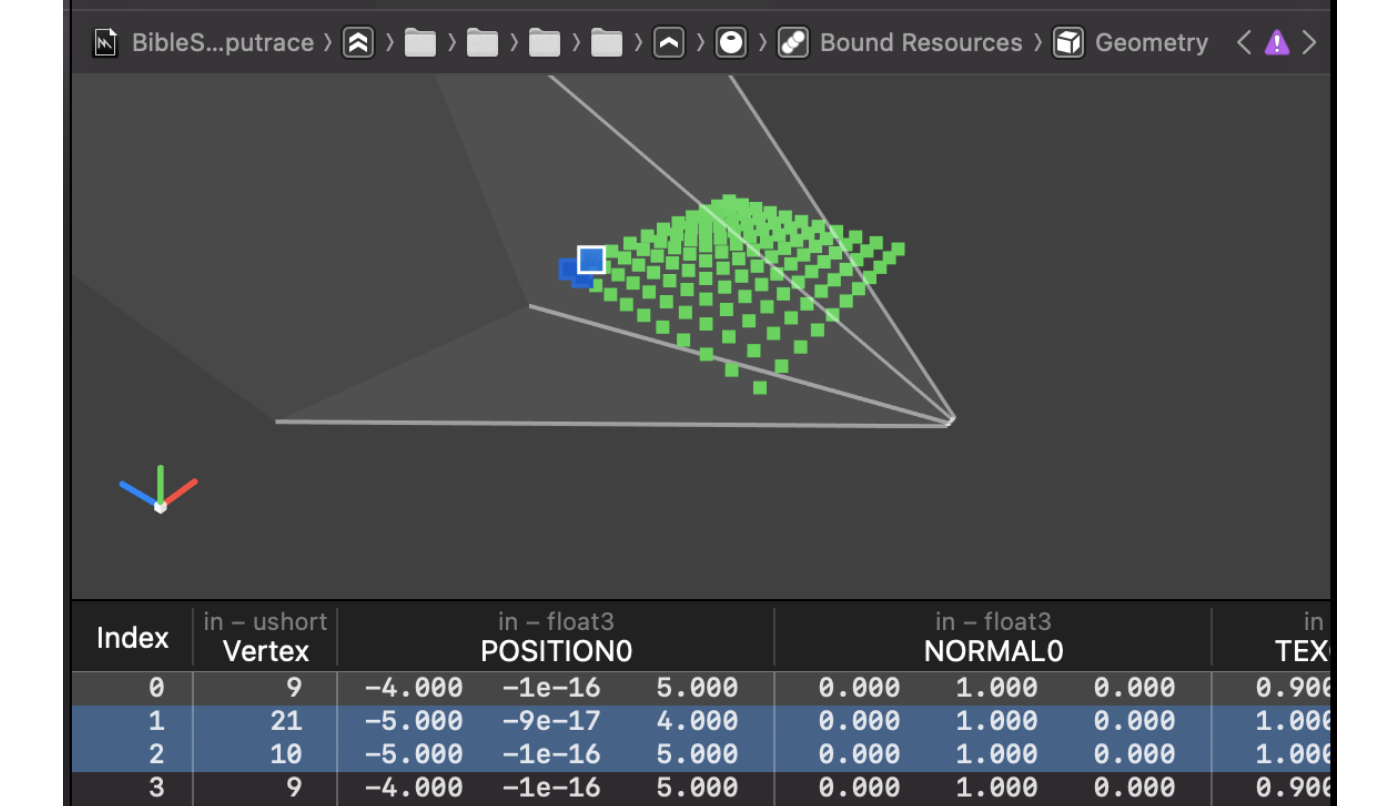This screenshot has height=806, width=1400.
Task: Click the double-chevron frame icon in the jump bar
Action: coord(358,42)
